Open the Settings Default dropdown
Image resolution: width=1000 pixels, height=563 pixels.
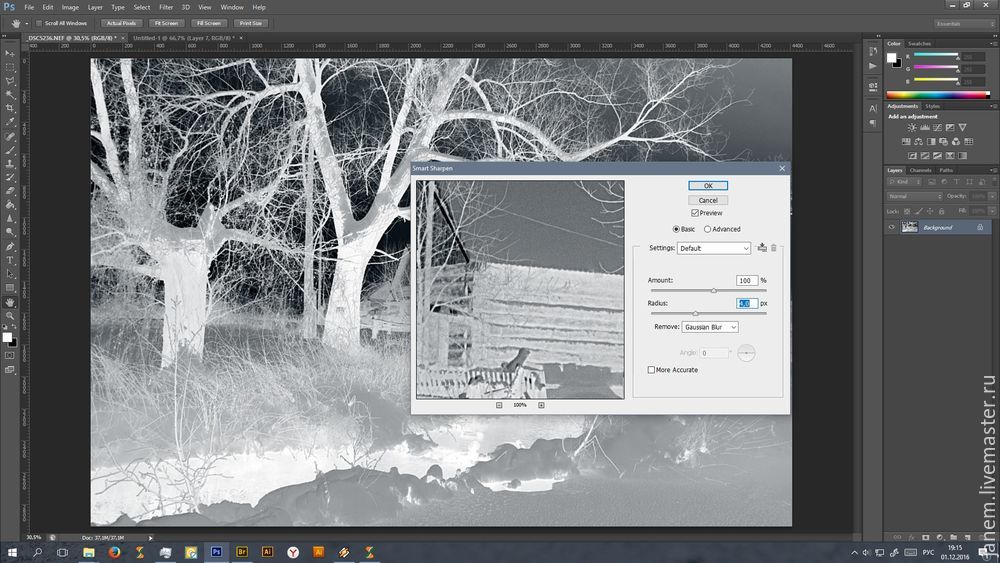point(713,248)
